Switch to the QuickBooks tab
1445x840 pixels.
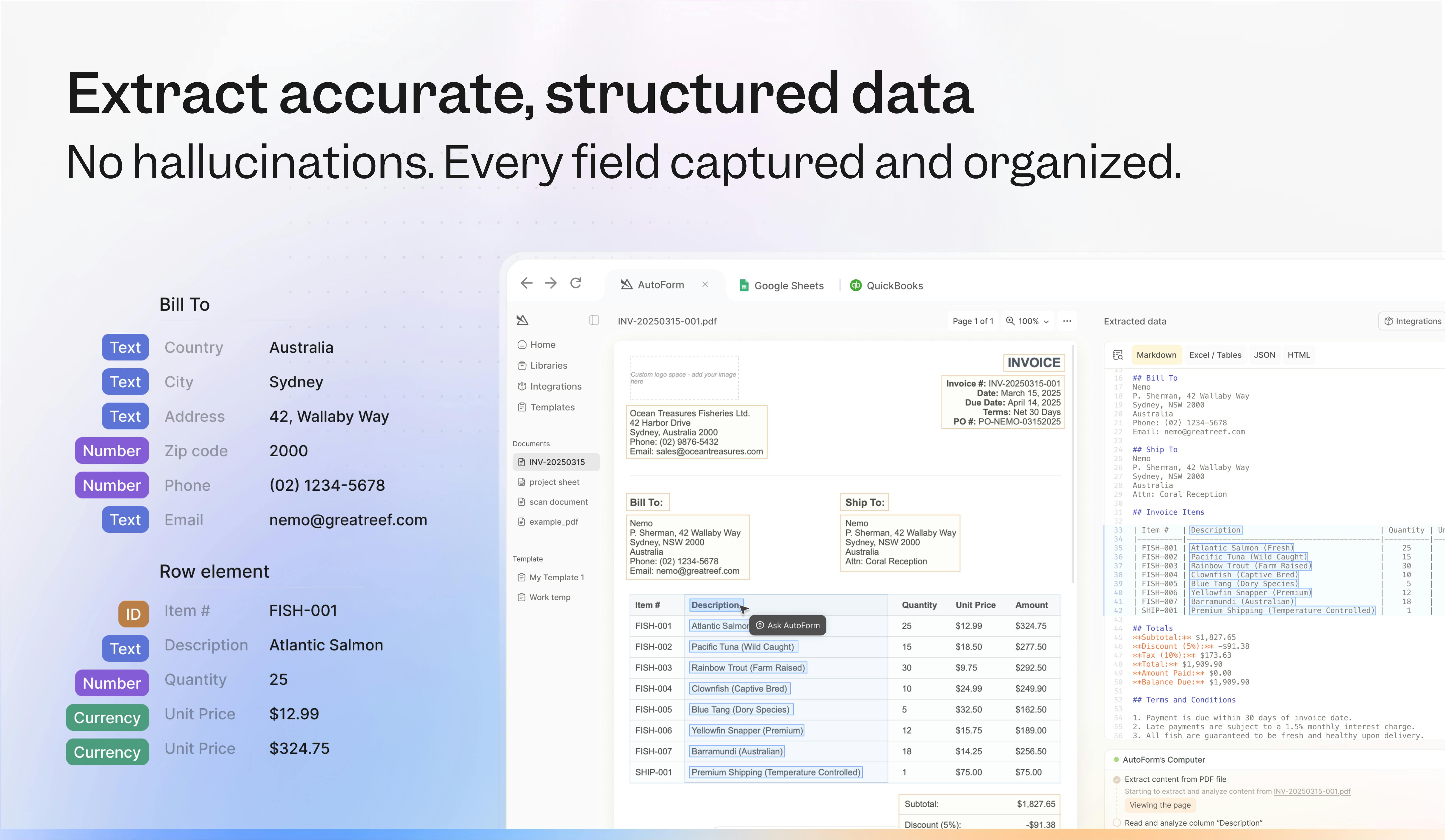(x=887, y=285)
